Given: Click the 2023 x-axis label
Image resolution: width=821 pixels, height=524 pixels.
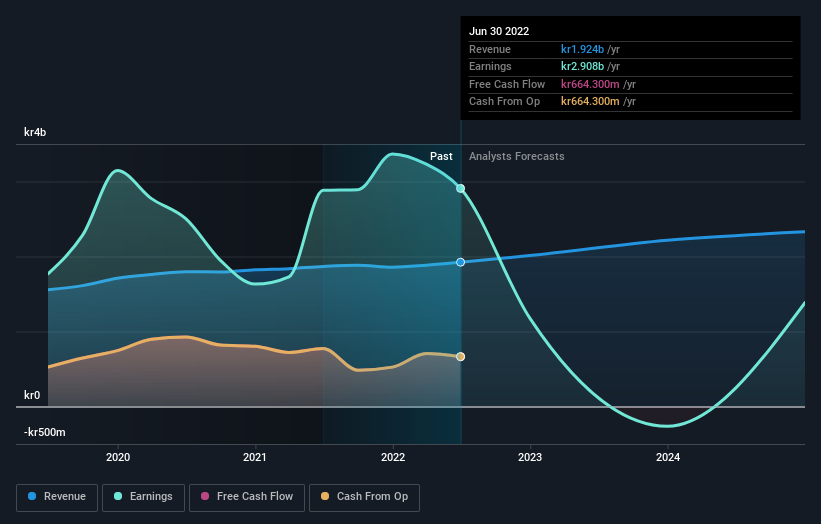Looking at the screenshot, I should click(530, 458).
